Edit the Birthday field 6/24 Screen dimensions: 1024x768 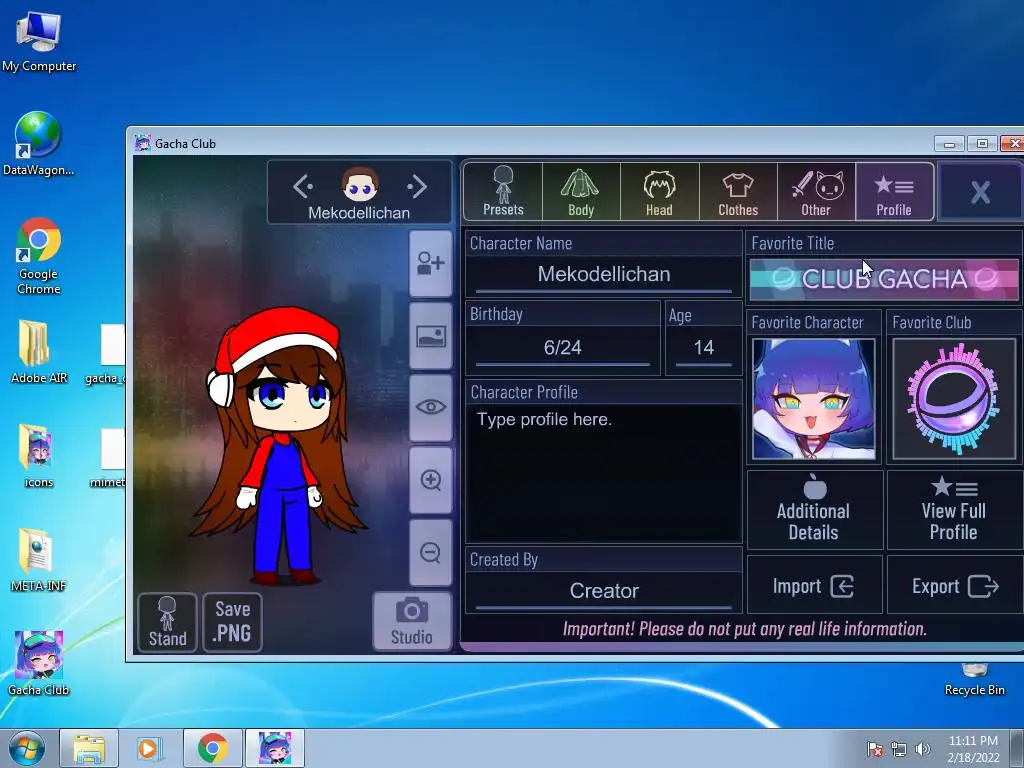click(562, 347)
